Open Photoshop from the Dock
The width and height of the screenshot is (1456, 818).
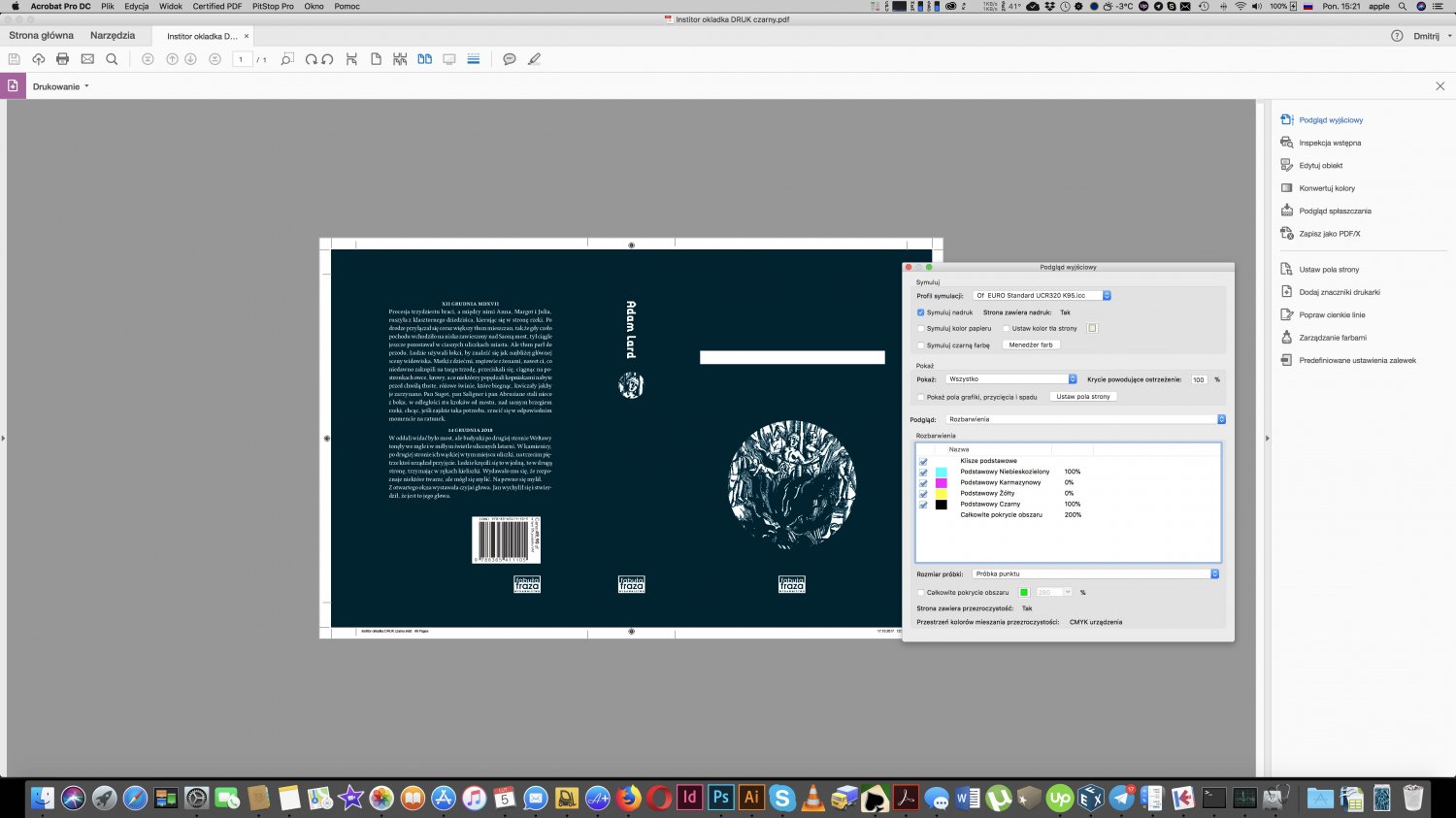click(x=720, y=797)
